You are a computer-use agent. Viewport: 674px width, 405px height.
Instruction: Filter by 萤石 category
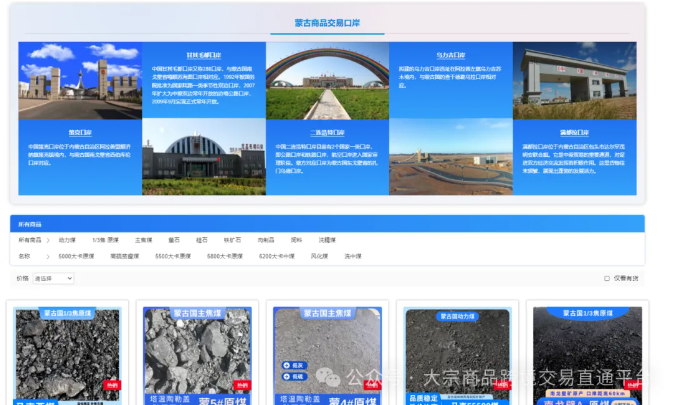(174, 240)
